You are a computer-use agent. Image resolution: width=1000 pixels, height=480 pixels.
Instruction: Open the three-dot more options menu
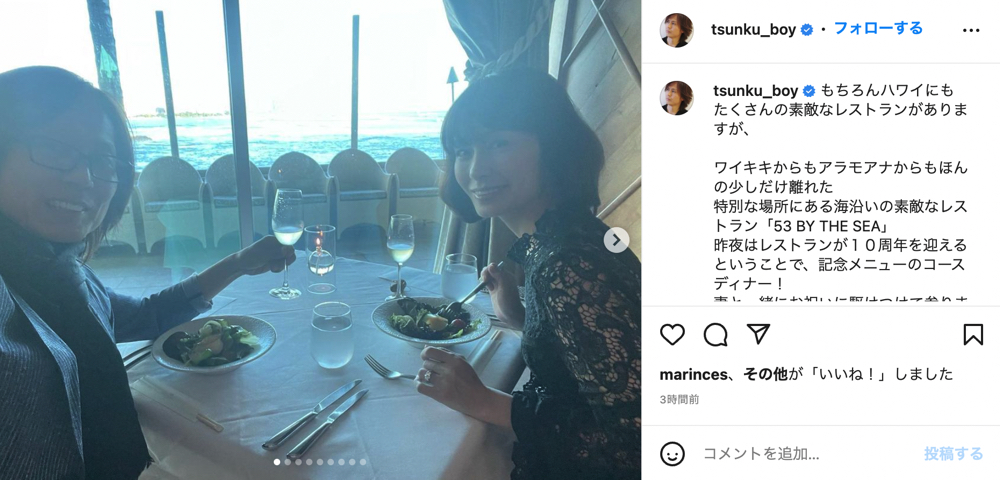(971, 31)
